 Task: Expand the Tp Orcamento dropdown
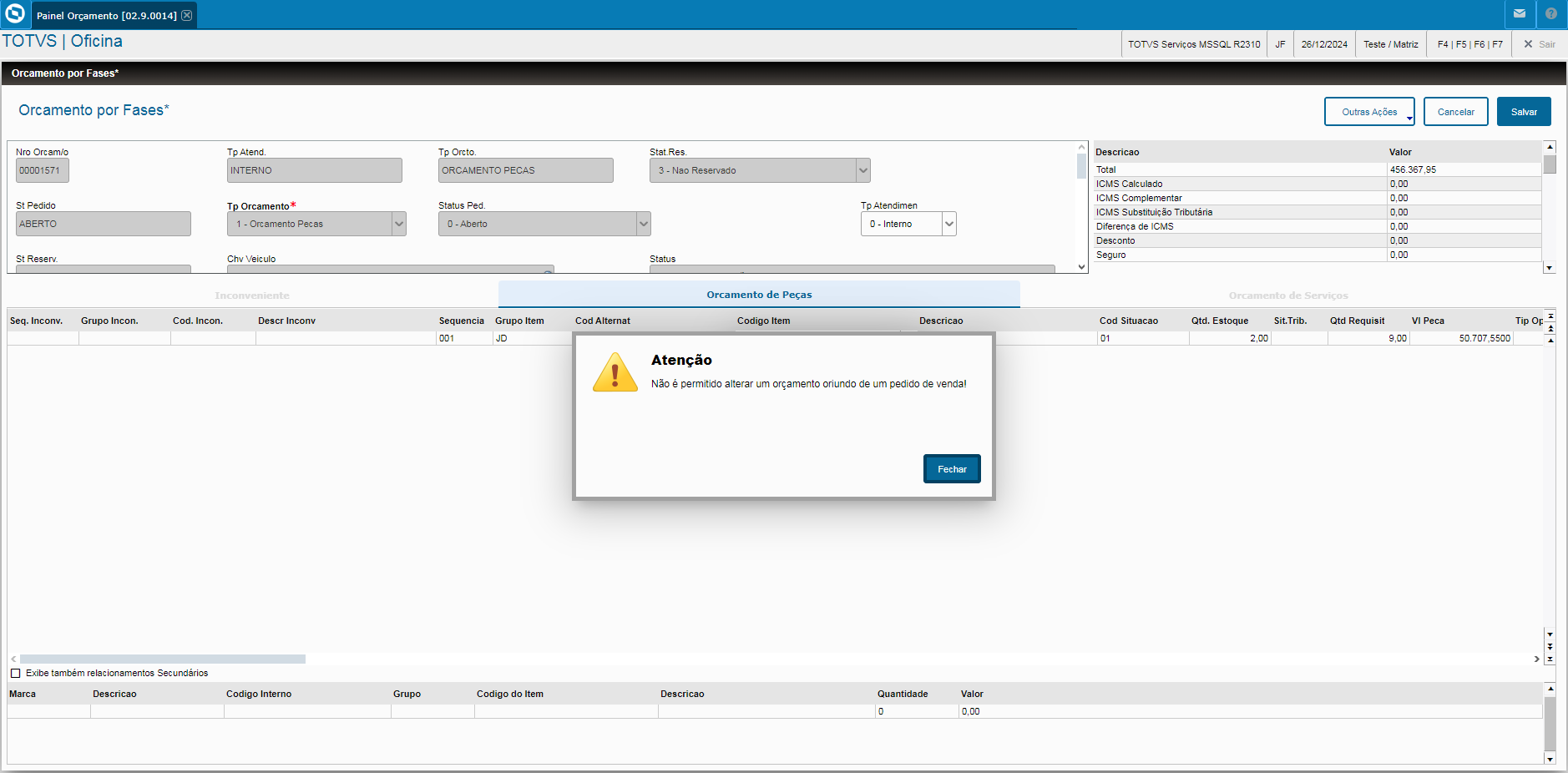(399, 224)
